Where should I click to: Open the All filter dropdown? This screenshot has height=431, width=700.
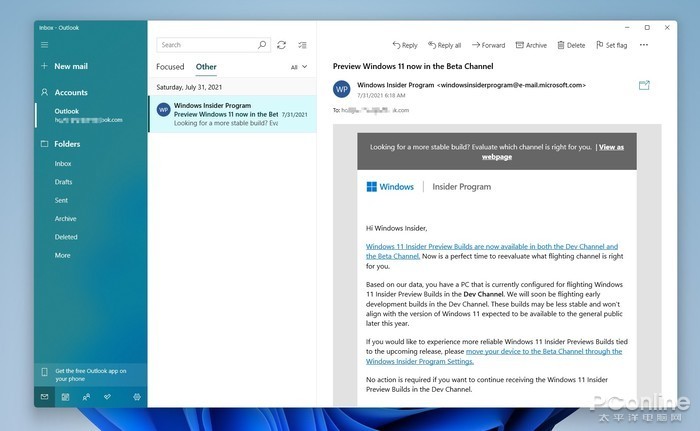click(x=299, y=67)
